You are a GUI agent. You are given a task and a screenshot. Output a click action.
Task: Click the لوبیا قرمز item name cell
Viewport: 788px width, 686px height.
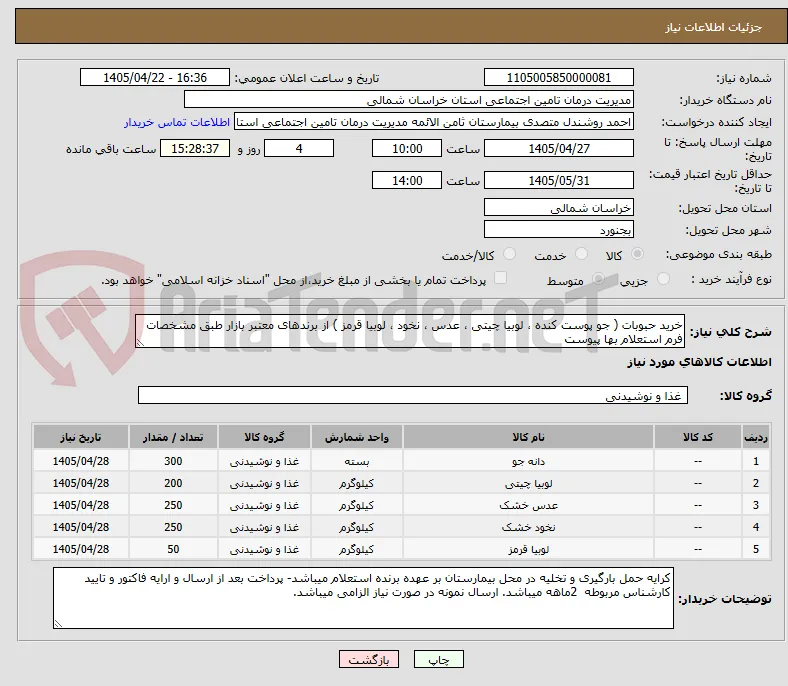tap(528, 549)
